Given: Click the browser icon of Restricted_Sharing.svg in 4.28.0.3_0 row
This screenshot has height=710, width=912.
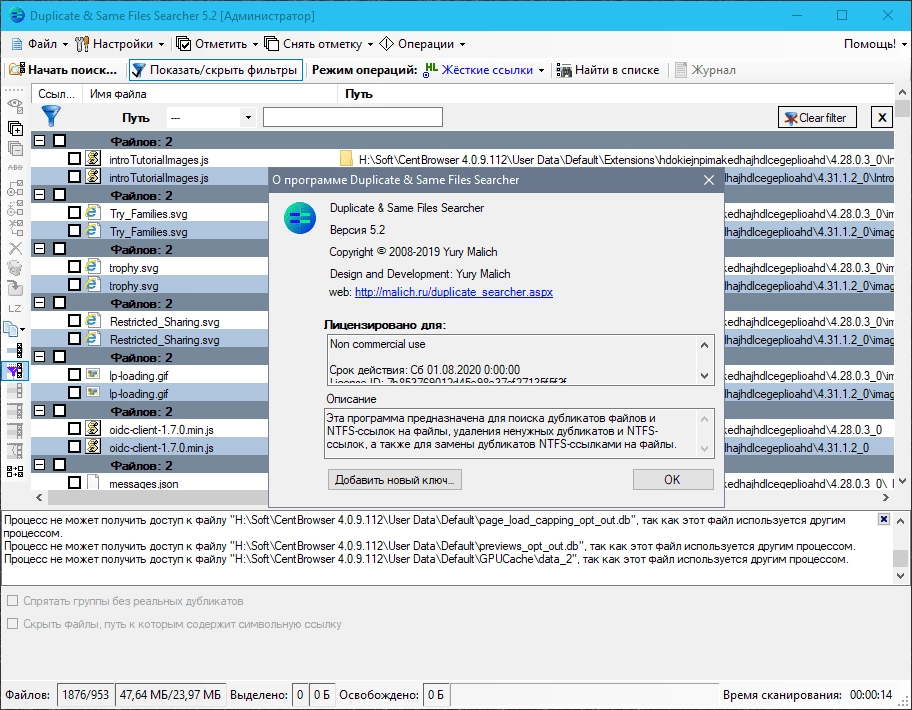Looking at the screenshot, I should click(x=92, y=320).
